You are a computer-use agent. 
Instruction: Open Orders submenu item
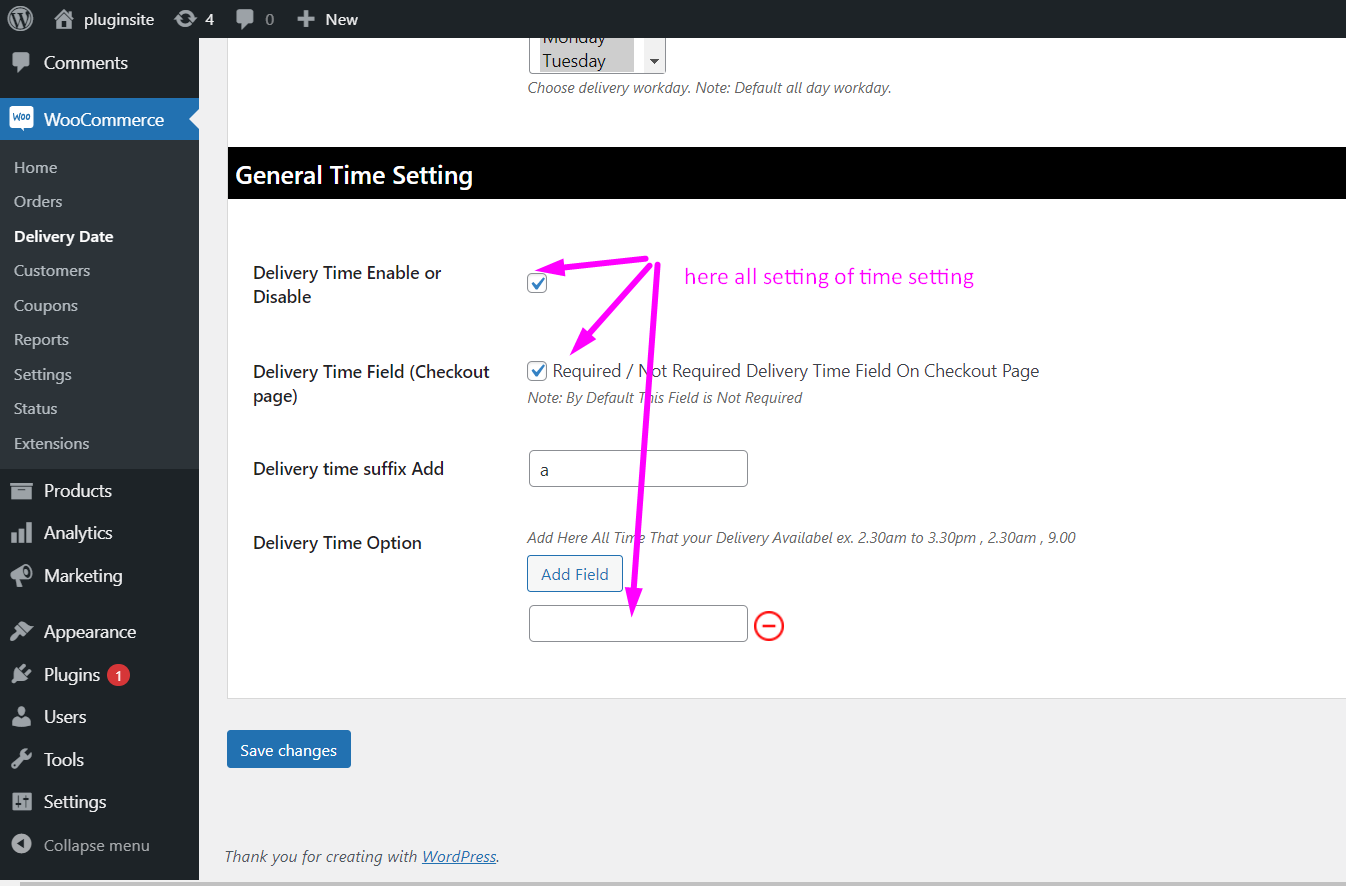(38, 201)
